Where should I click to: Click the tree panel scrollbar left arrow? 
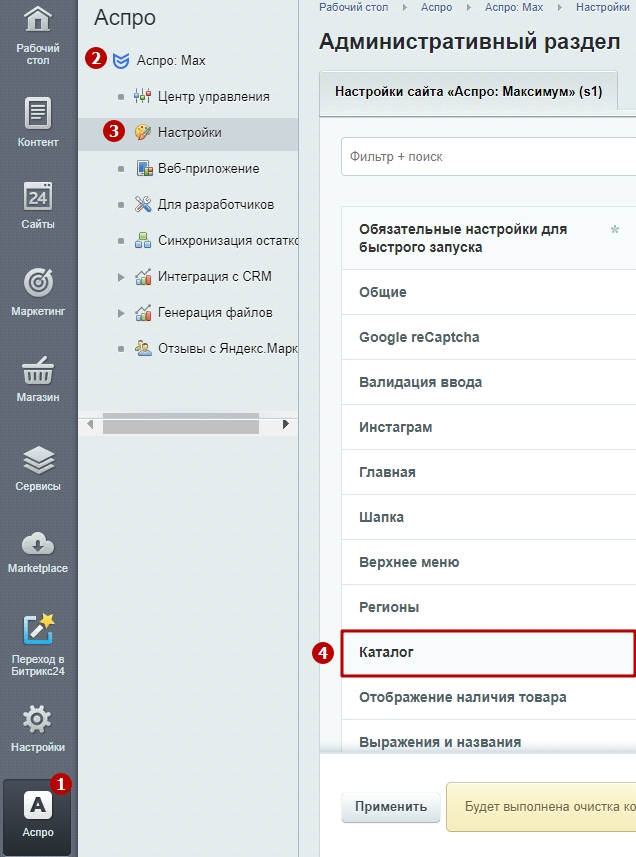point(90,424)
